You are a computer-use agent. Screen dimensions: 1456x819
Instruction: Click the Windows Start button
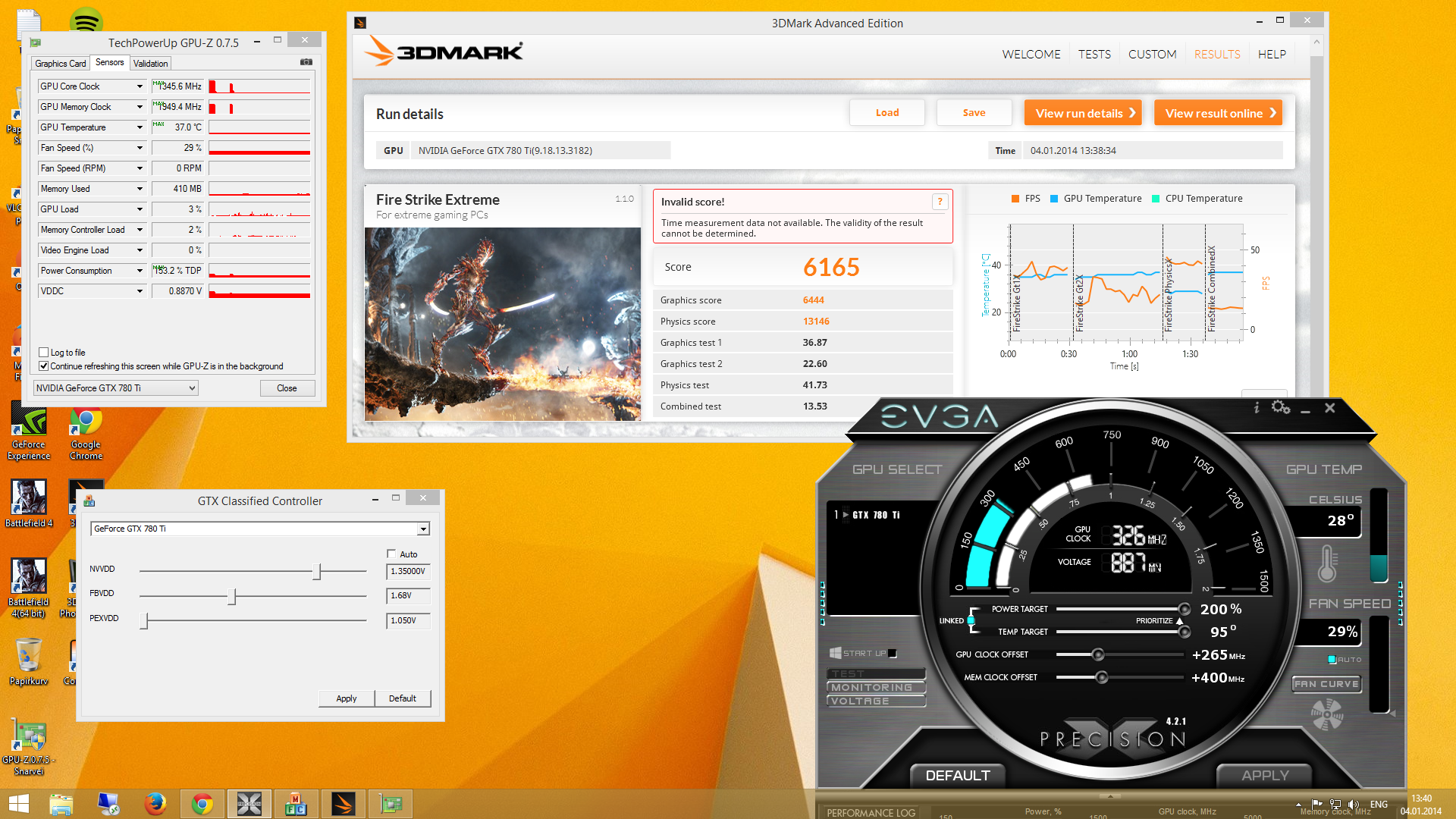19,804
